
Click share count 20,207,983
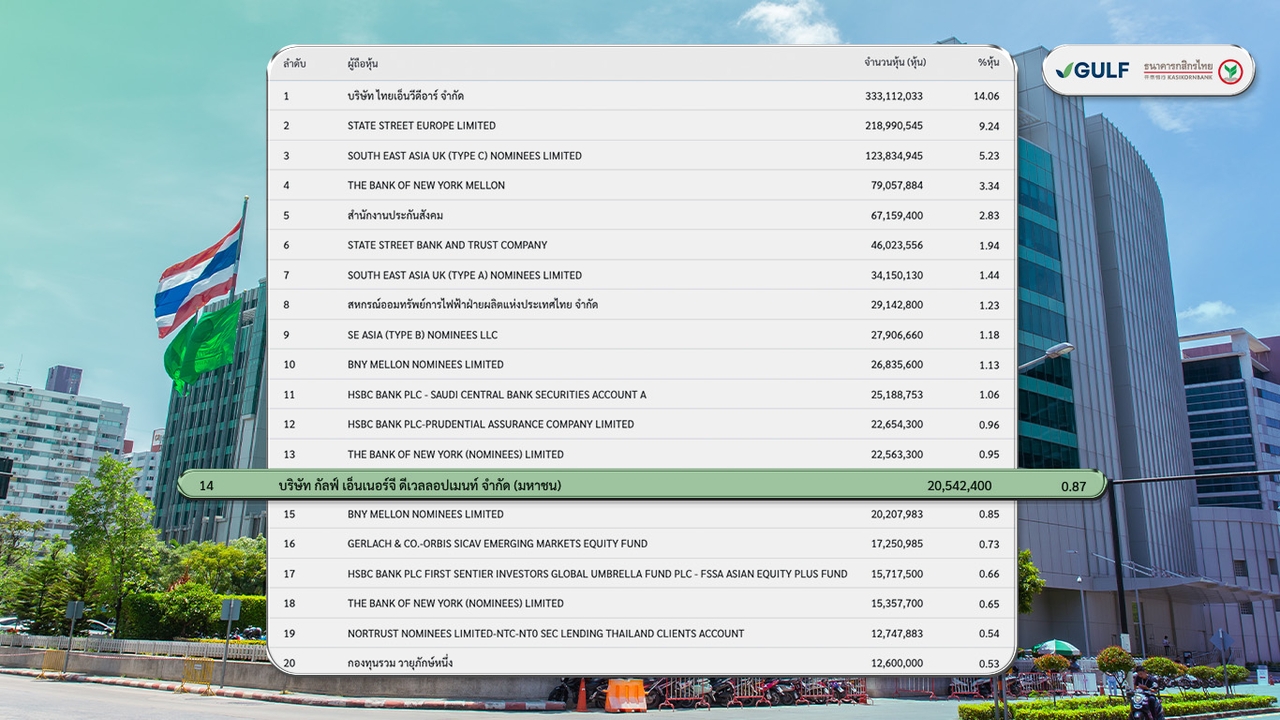(897, 514)
